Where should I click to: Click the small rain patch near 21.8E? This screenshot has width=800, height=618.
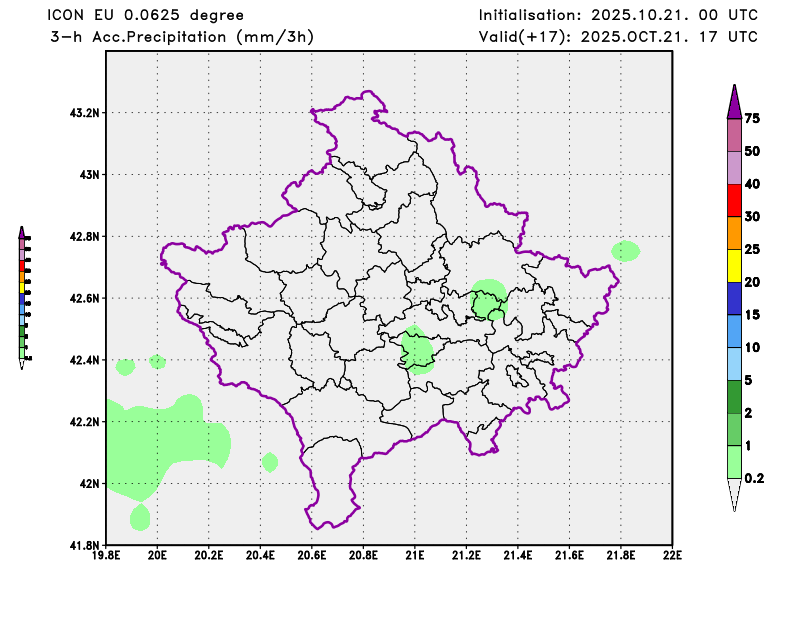[626, 251]
